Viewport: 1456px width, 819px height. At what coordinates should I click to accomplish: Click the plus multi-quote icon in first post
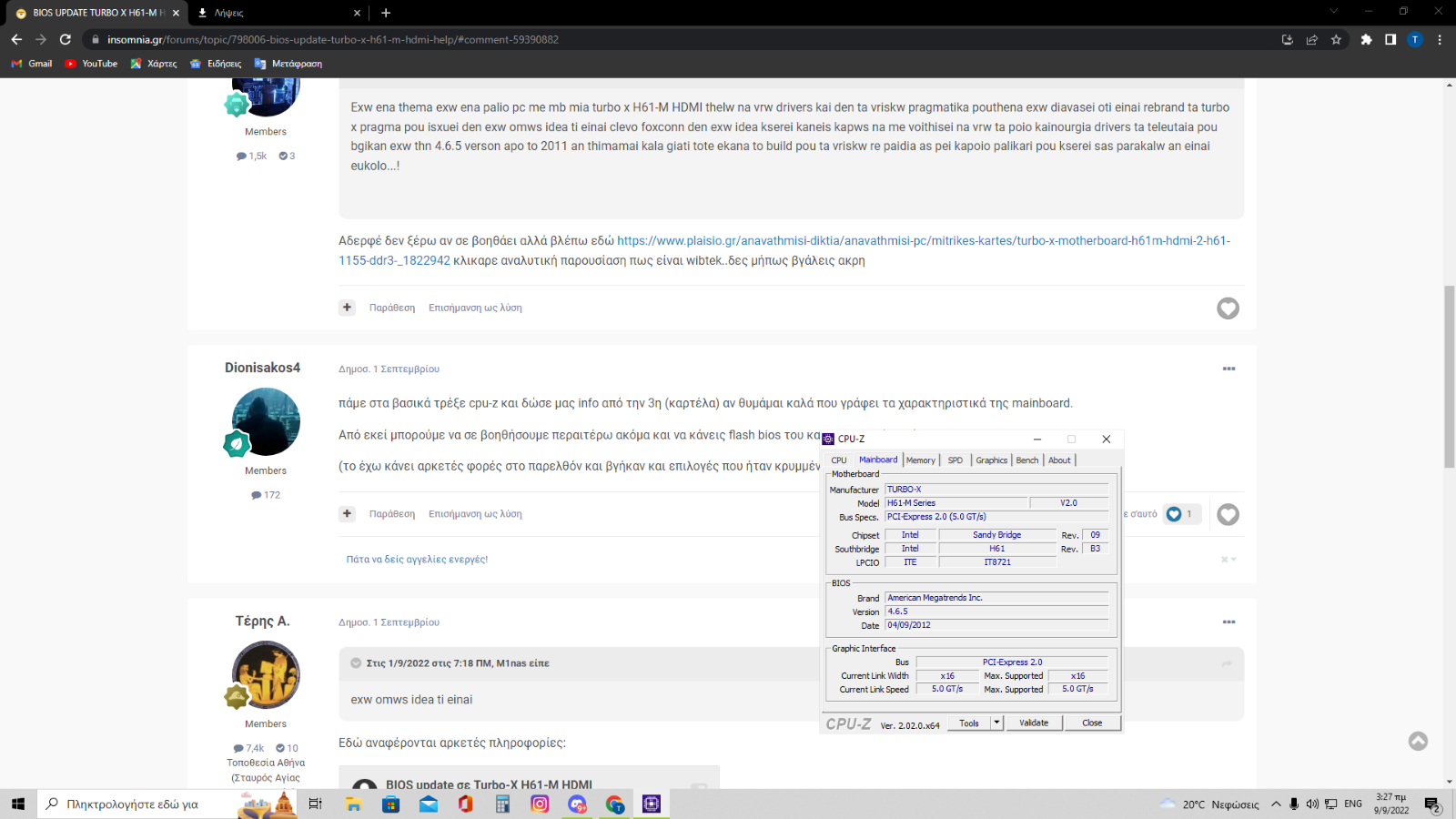[x=347, y=308]
